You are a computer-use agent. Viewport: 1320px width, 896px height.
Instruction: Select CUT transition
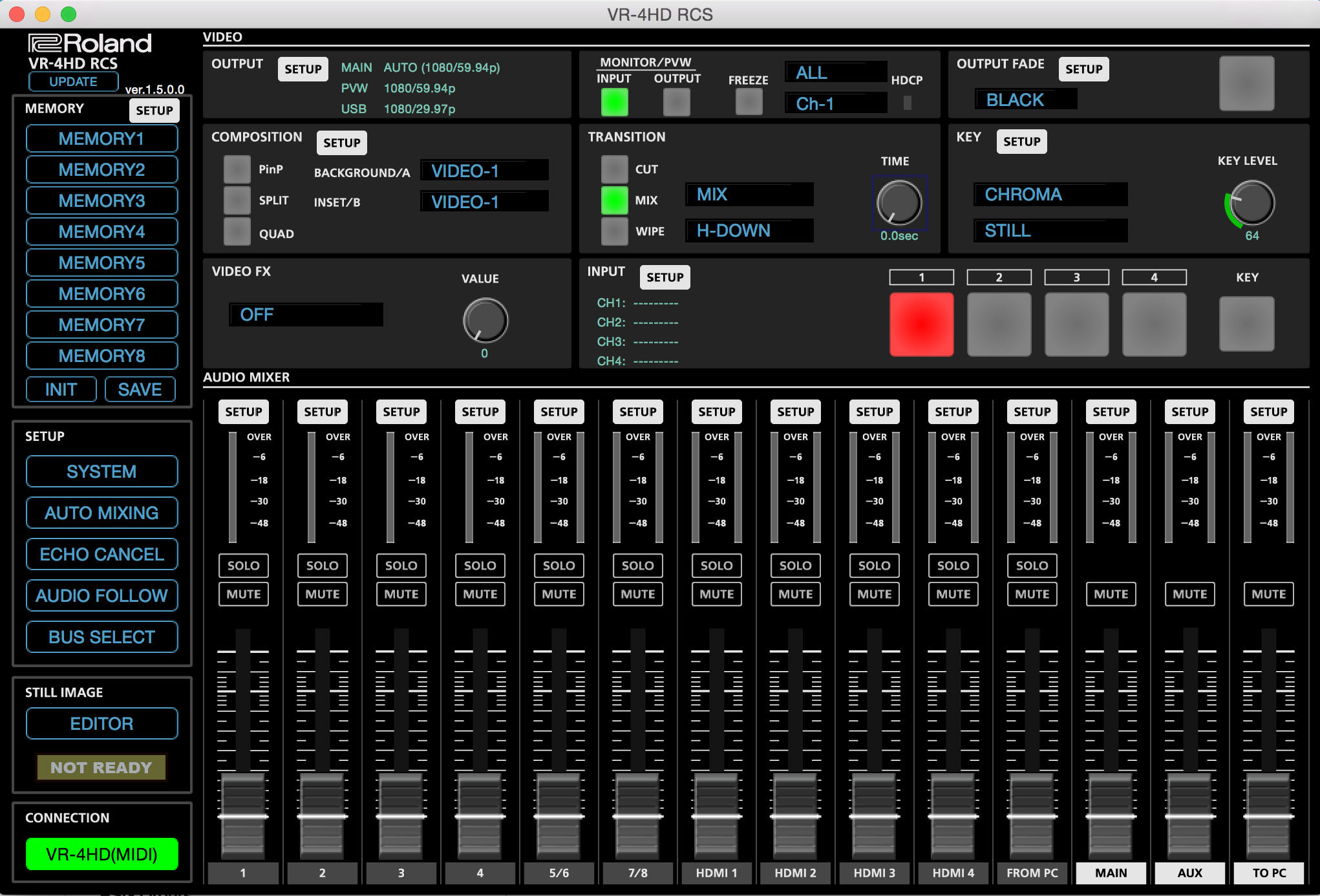point(614,169)
